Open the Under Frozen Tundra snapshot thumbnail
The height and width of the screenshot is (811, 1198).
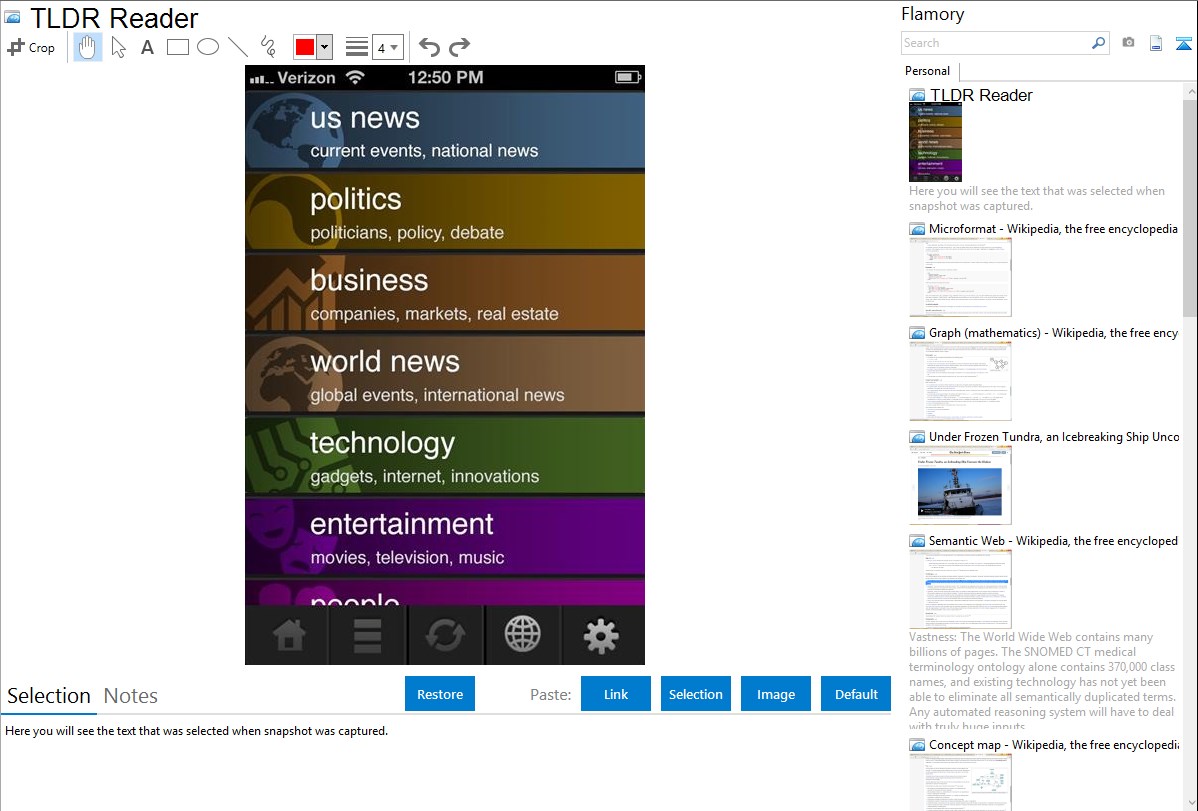coord(960,485)
